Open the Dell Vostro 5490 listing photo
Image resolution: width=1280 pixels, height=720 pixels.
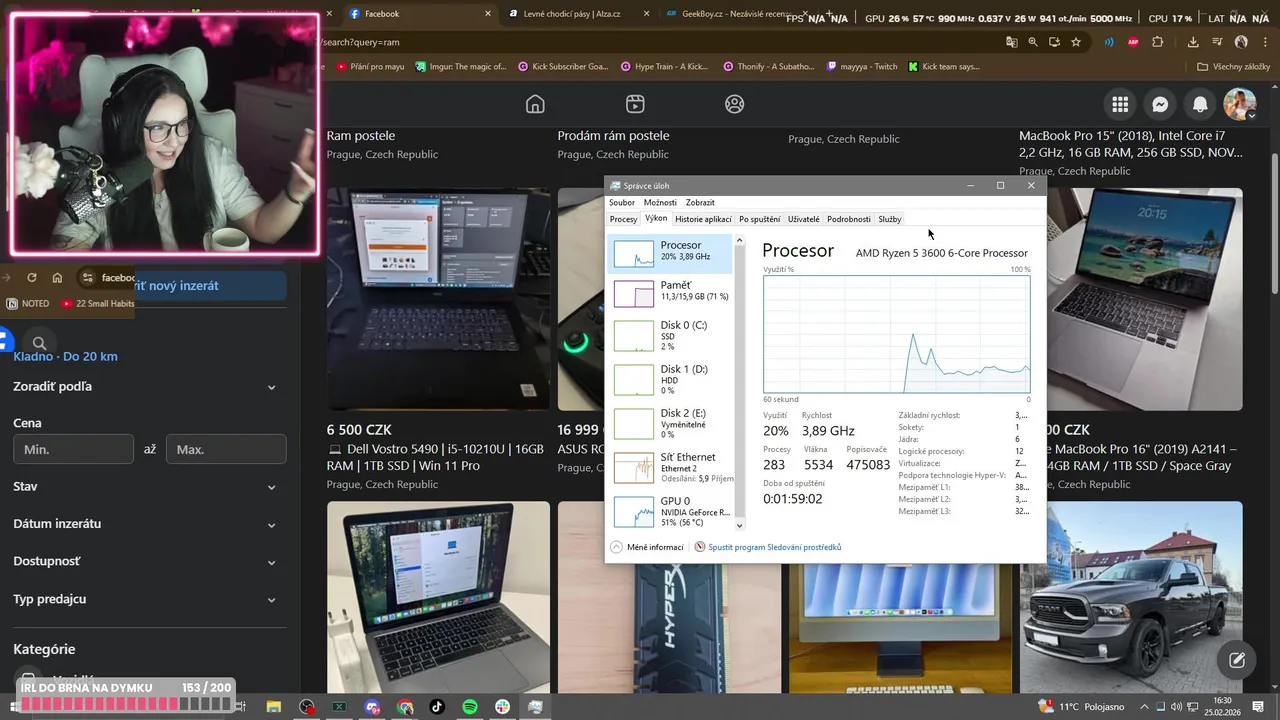[x=438, y=299]
